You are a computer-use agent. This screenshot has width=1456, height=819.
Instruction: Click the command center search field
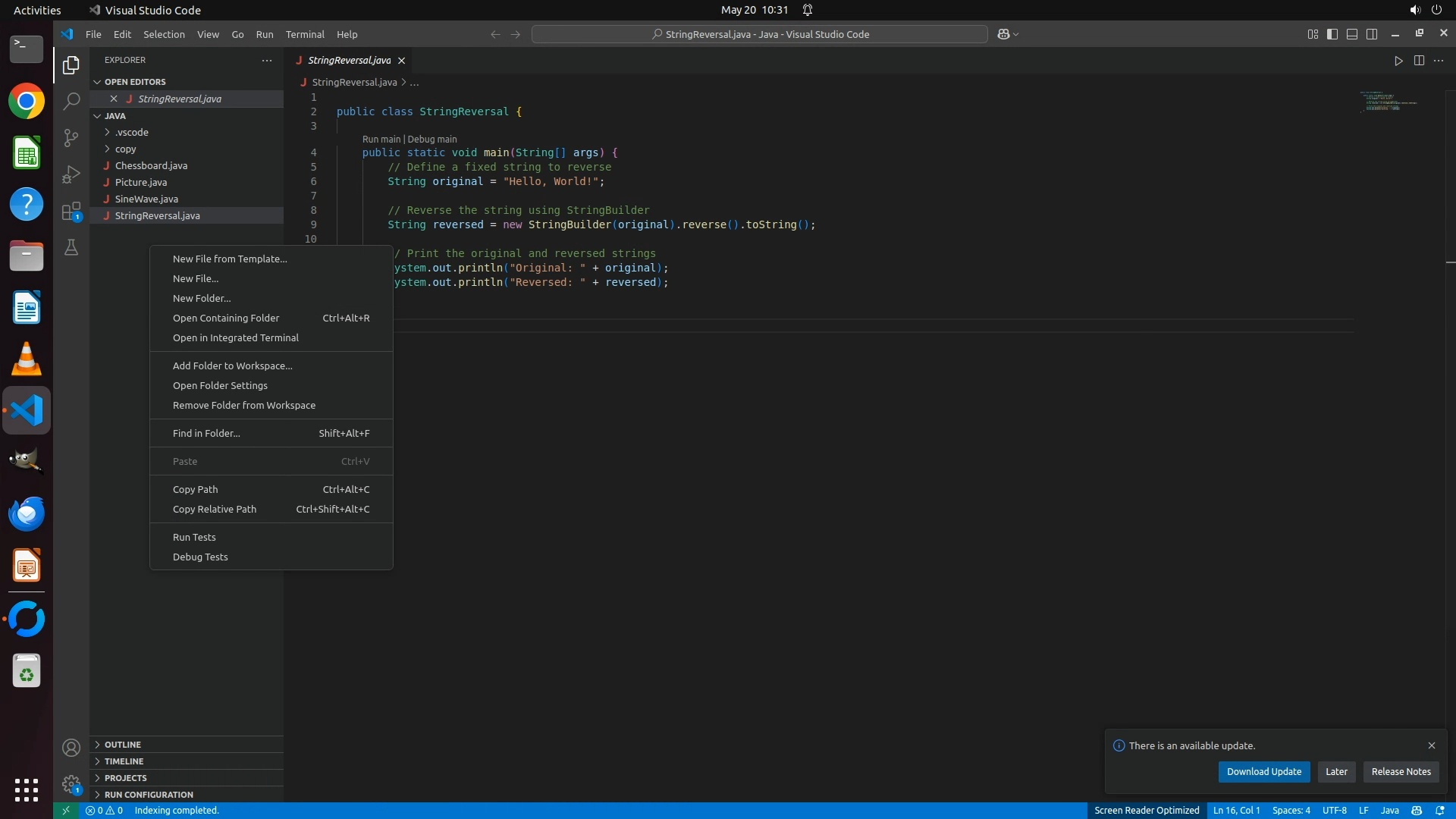point(759,34)
